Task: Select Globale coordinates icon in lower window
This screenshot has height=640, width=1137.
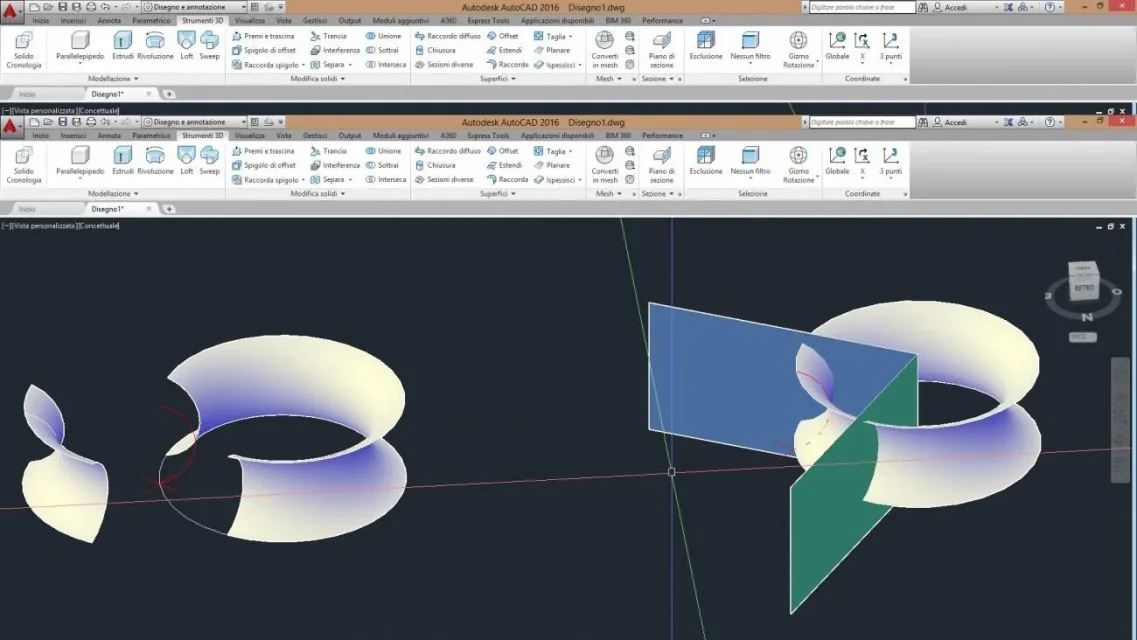Action: coord(837,161)
